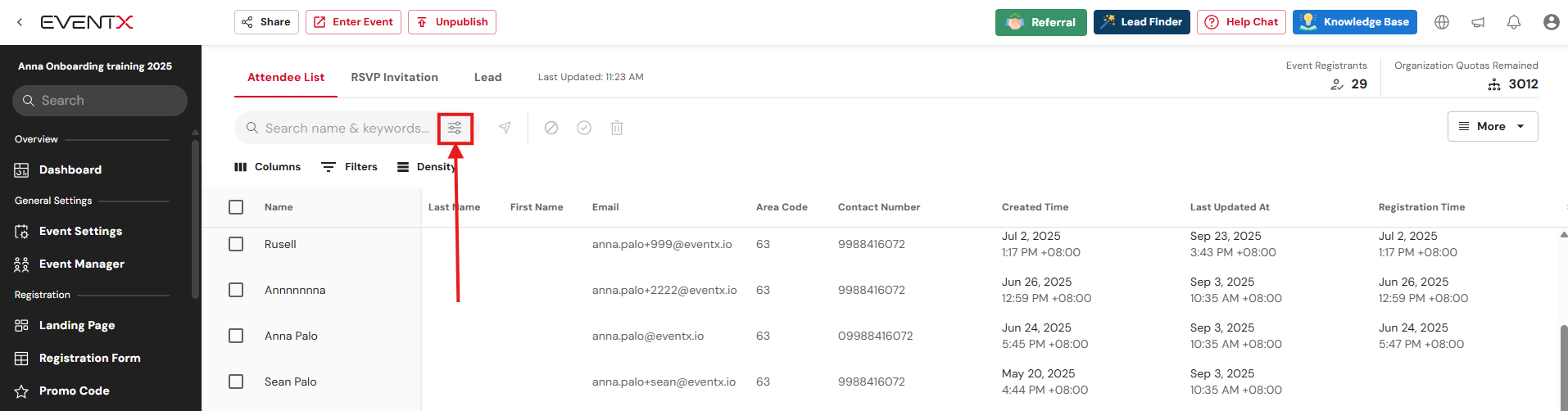1568x411 pixels.
Task: Switch to the Lead tab
Action: click(x=487, y=77)
